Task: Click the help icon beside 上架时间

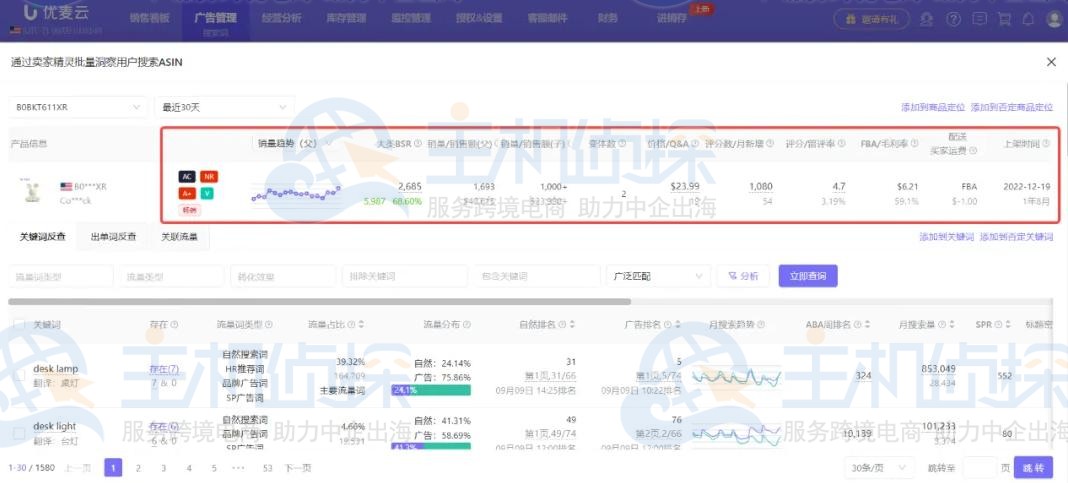Action: tap(1046, 144)
